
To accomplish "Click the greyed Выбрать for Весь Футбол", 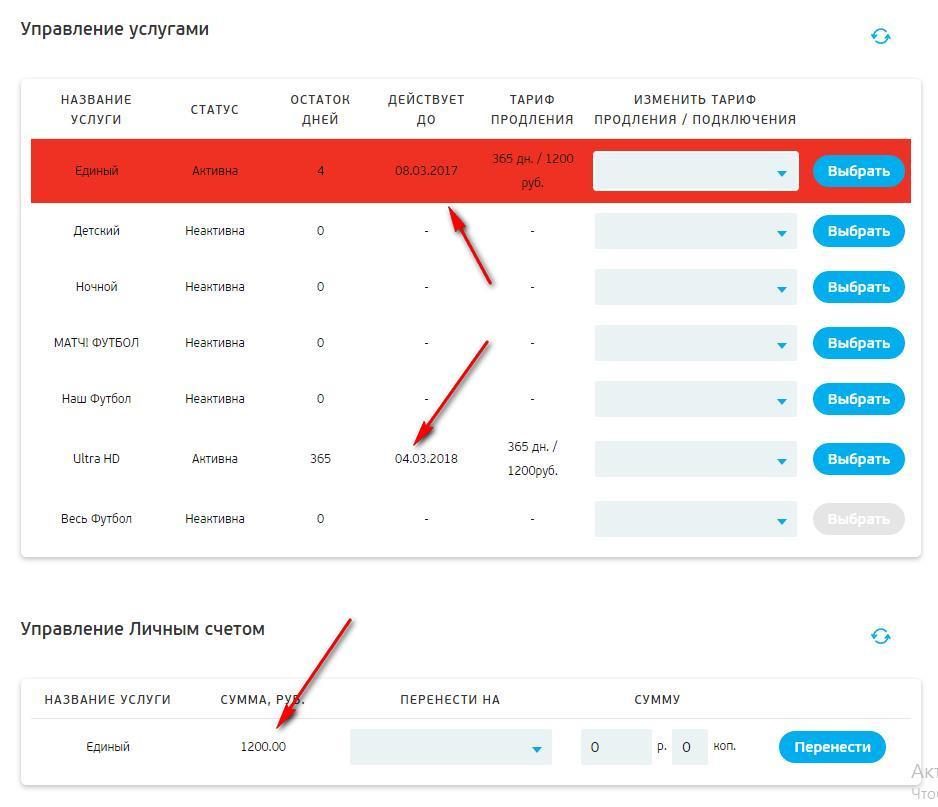I will [858, 519].
